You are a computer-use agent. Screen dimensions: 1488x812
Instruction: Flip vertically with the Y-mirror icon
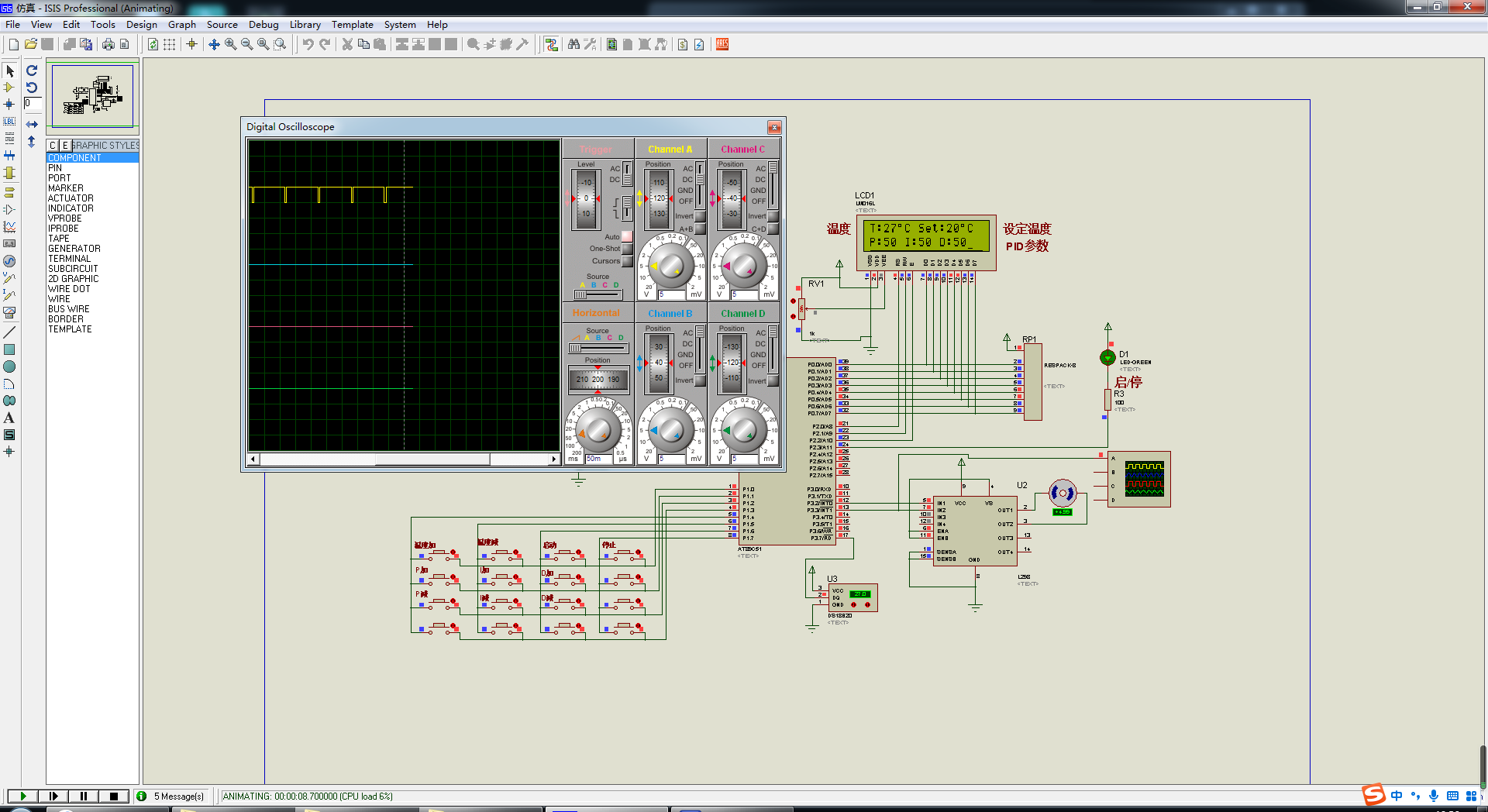[x=32, y=142]
